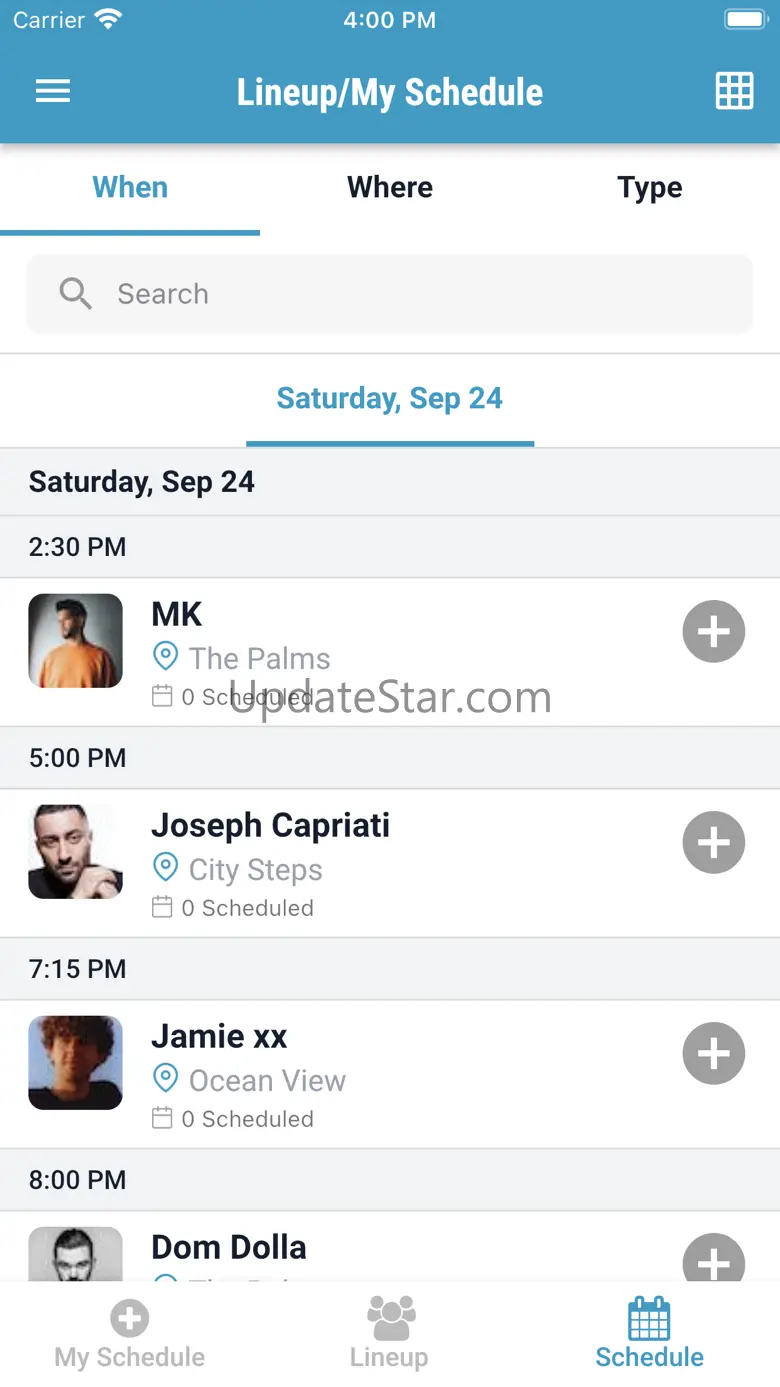Viewport: 780px width, 1387px height.
Task: Add MK to my schedule
Action: (x=713, y=632)
